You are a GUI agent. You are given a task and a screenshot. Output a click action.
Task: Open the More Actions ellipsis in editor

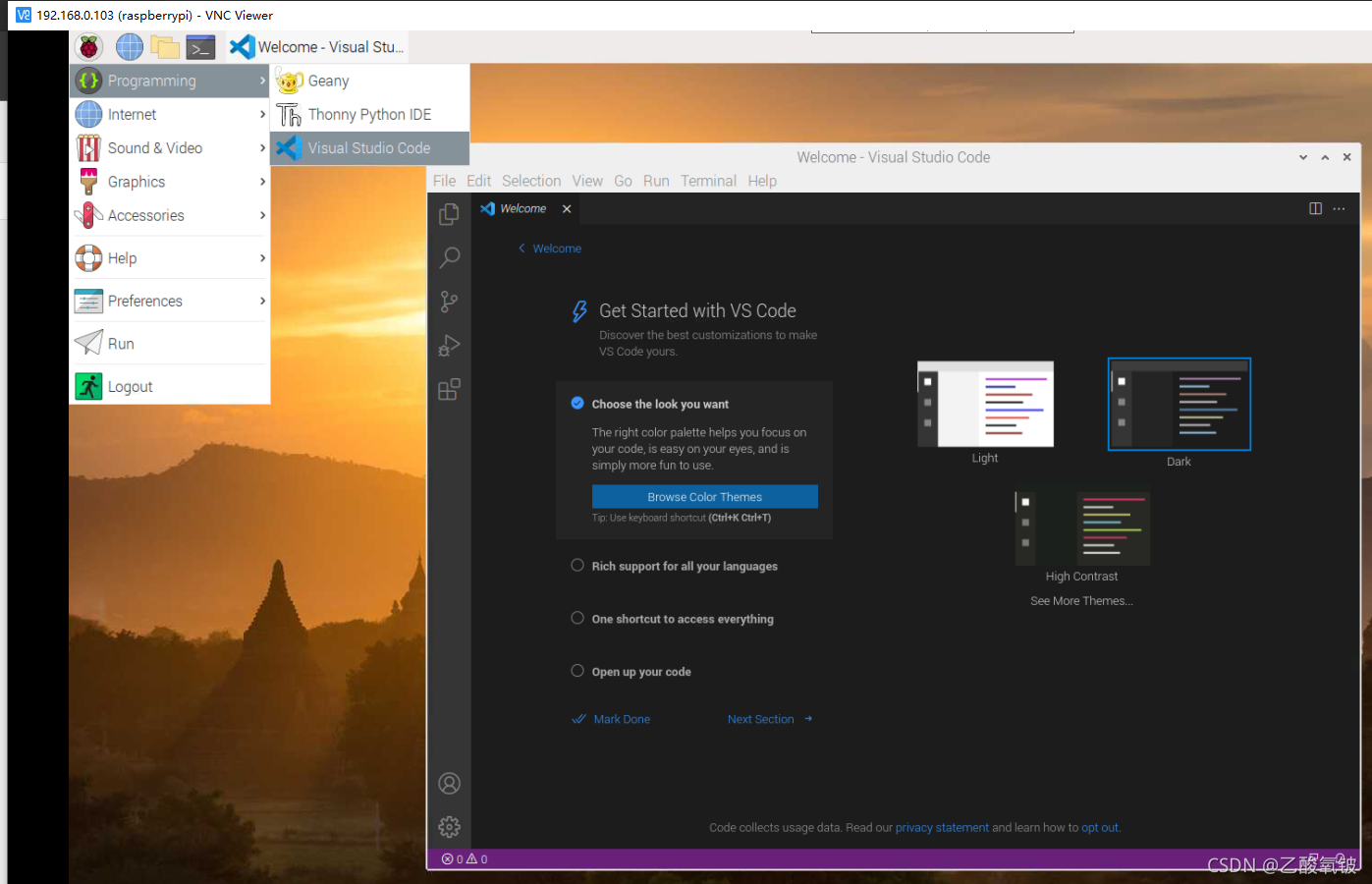1339,208
